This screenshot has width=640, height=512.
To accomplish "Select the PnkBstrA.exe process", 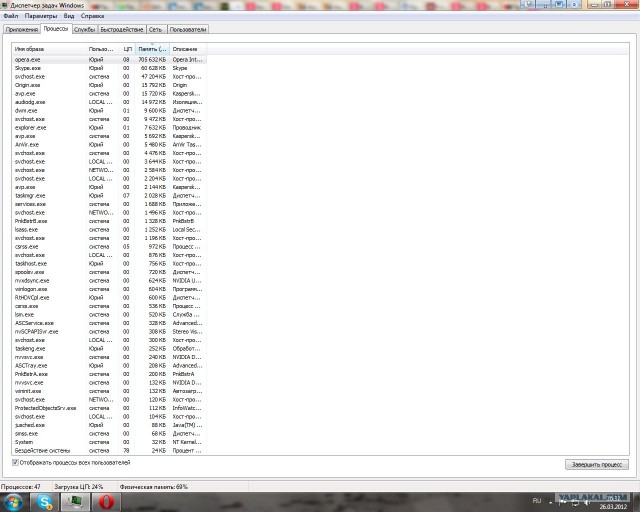I will pos(109,374).
